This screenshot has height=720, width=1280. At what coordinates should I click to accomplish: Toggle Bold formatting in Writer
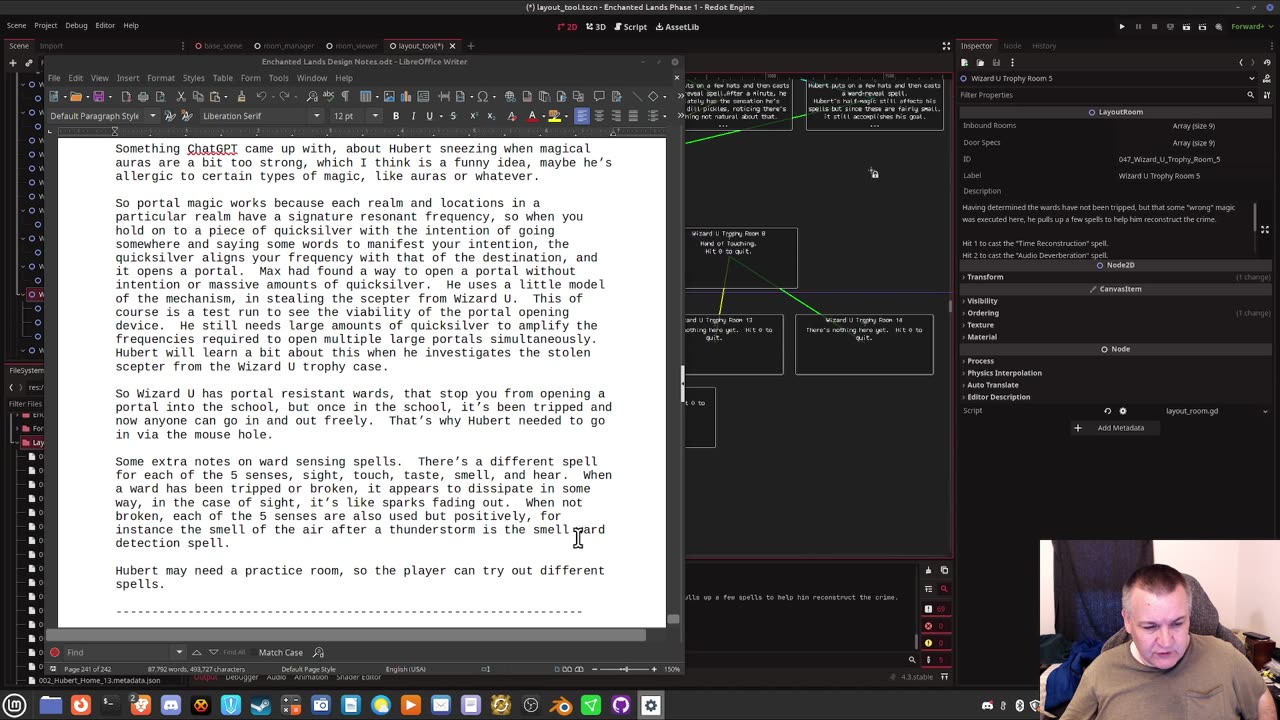click(x=396, y=116)
